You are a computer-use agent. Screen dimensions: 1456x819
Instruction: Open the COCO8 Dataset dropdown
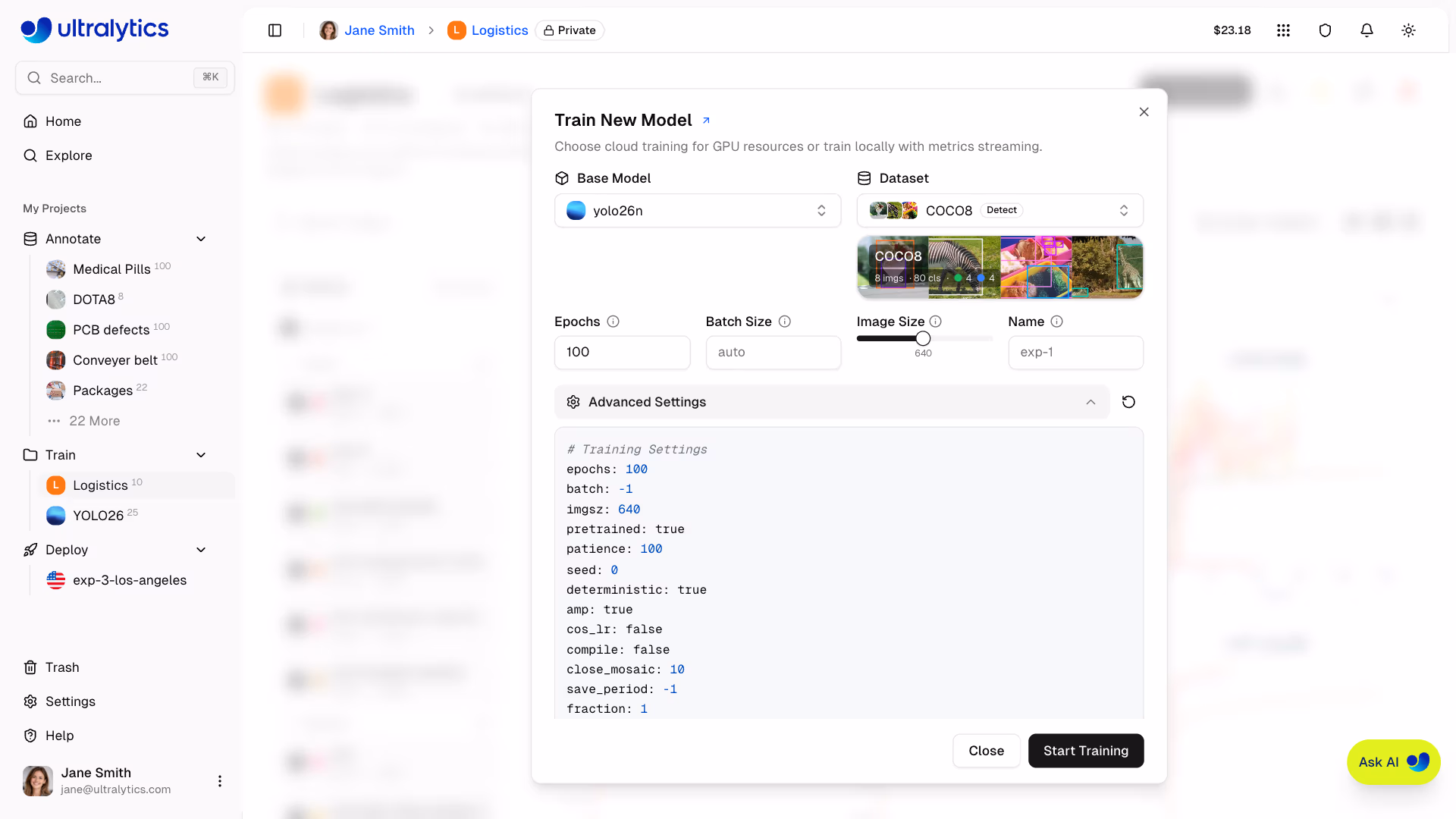[999, 211]
